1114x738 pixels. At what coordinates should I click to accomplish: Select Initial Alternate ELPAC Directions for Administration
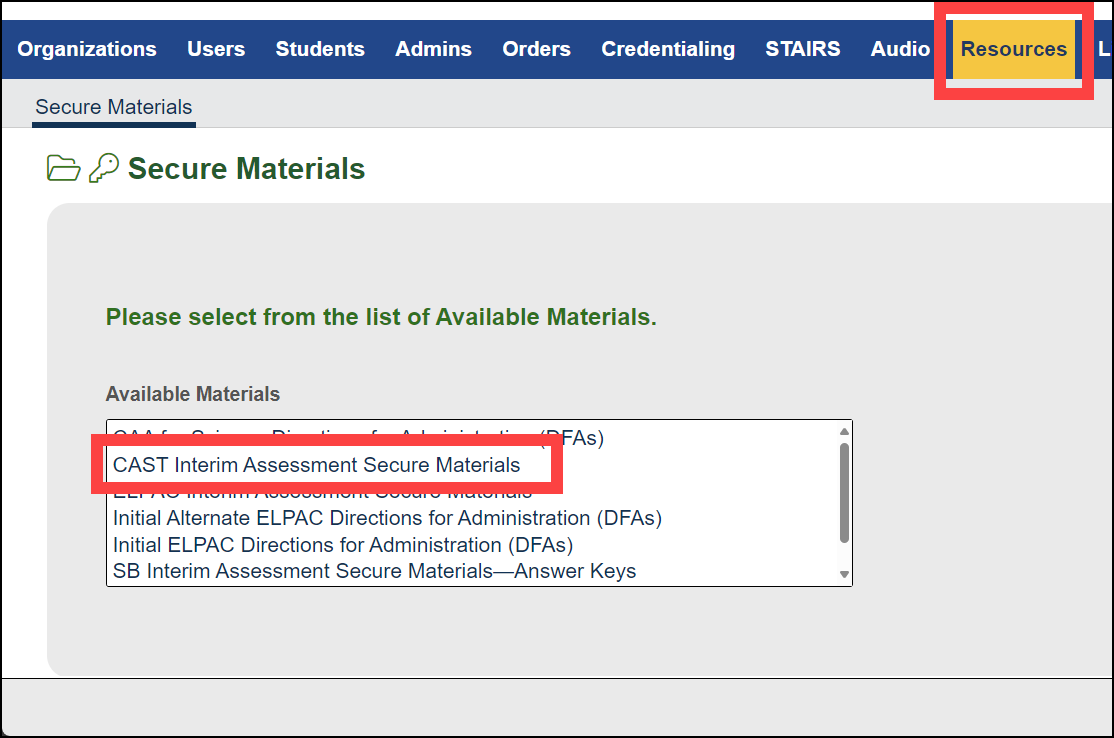[x=387, y=518]
